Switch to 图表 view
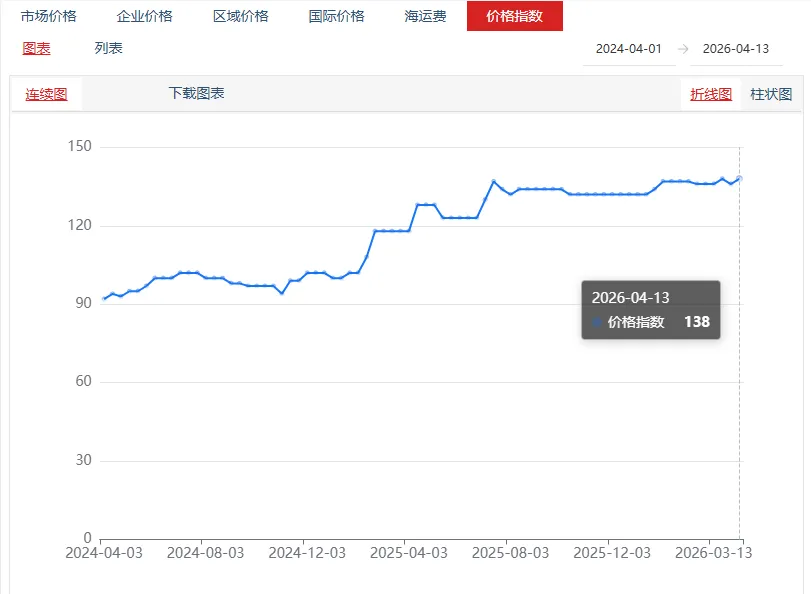The image size is (811, 594). tap(36, 49)
